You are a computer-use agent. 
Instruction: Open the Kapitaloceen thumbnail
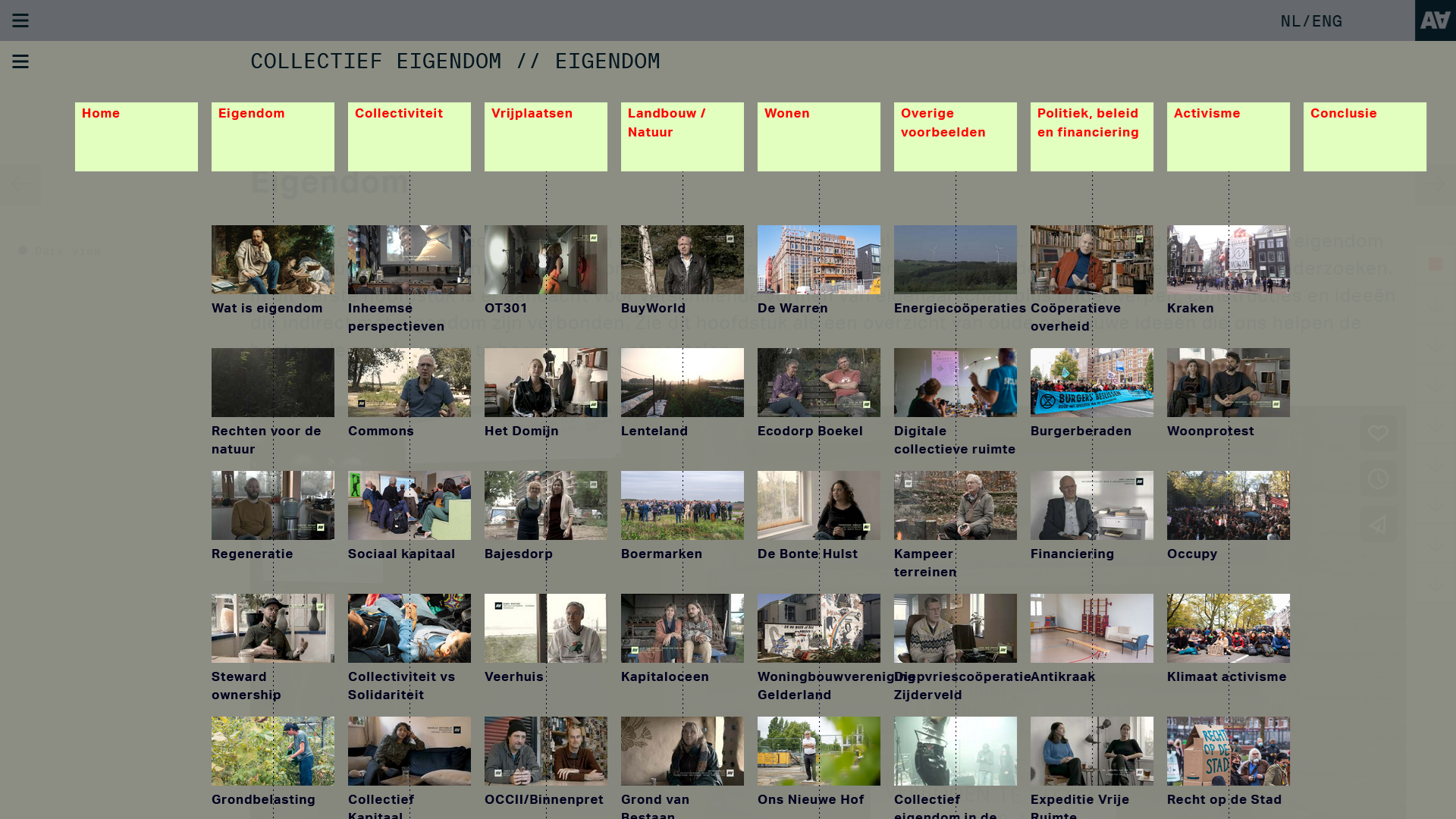click(x=682, y=628)
